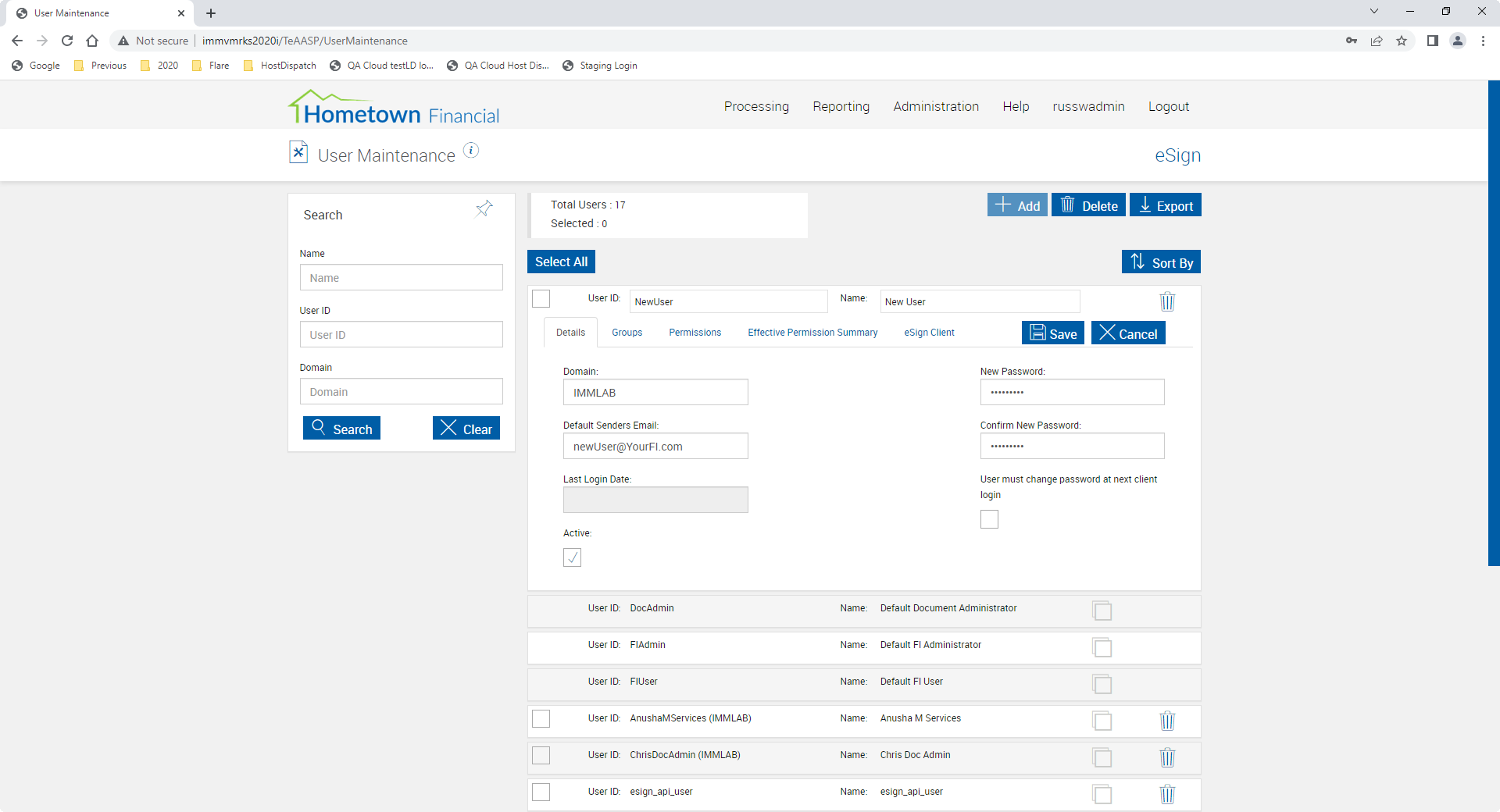This screenshot has height=812, width=1500.
Task: Click copy icon on FIAdmin row
Action: [x=1102, y=647]
